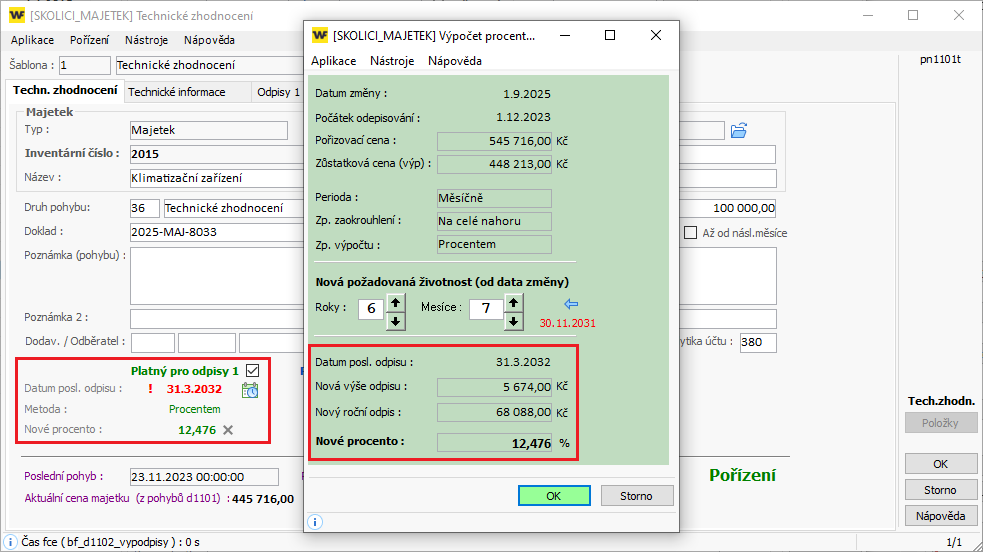
Task: Click the grey X next to Nové procento 12,476
Action: point(228,429)
